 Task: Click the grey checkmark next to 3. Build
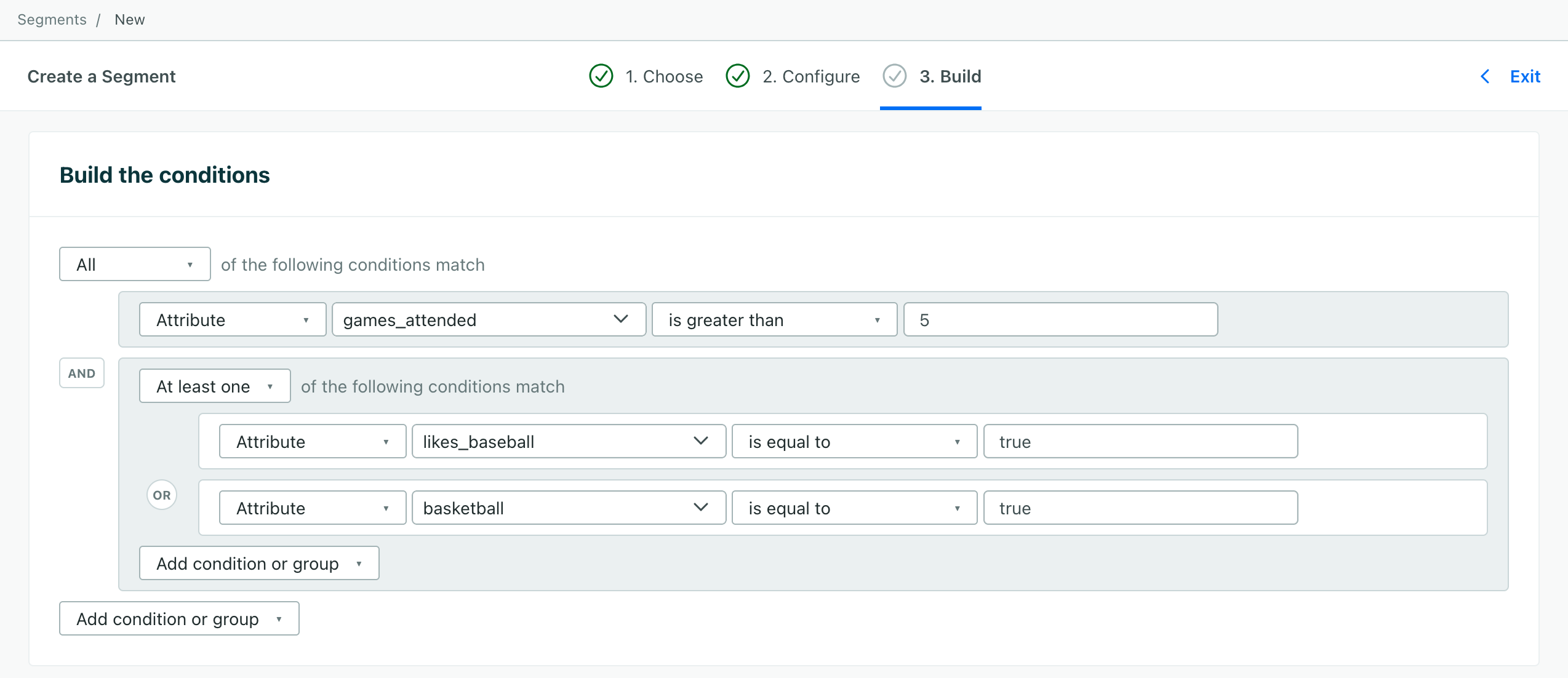pyautogui.click(x=894, y=76)
